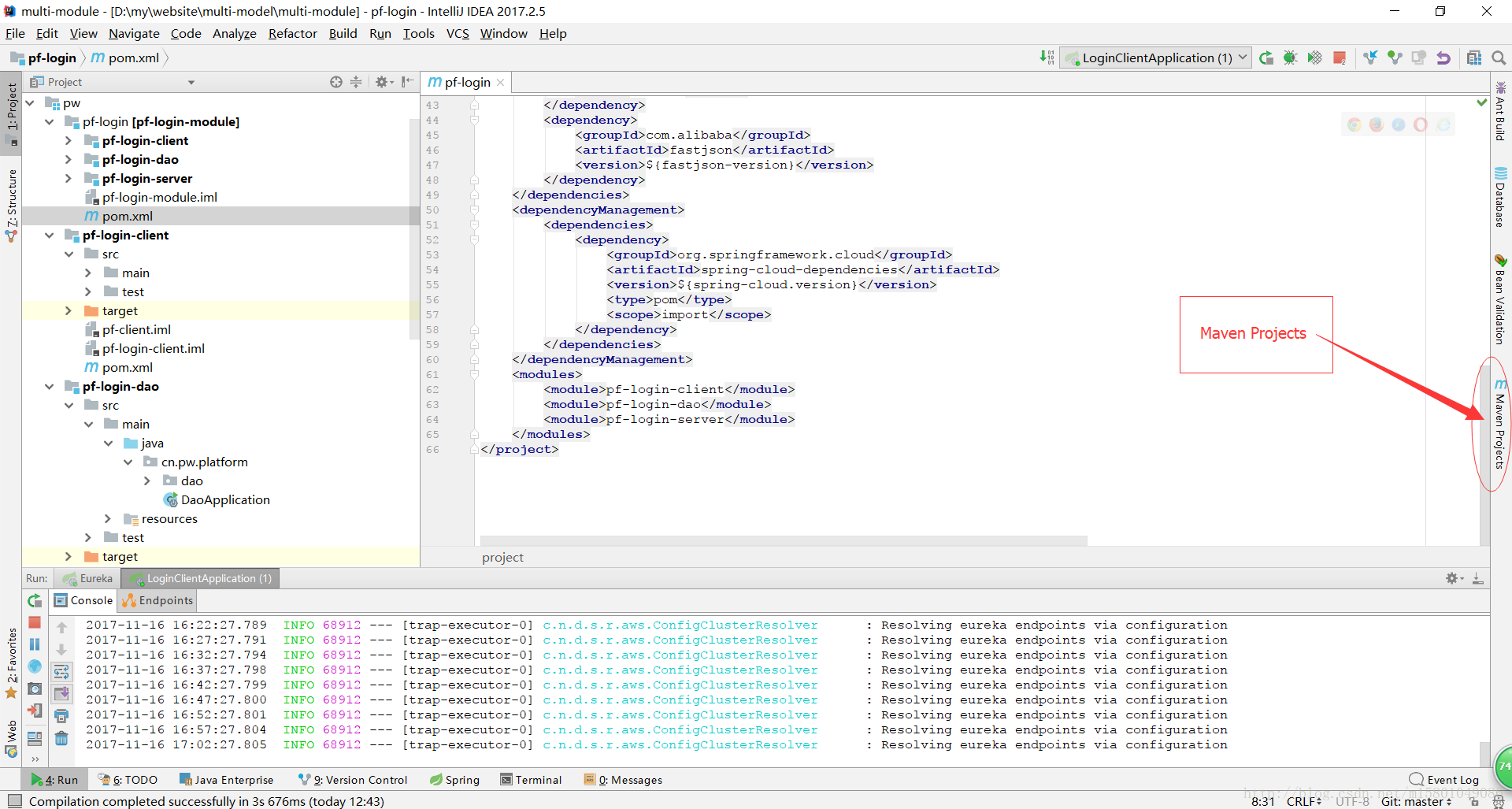Click the Make Project build icon
This screenshot has height=809, width=1512.
point(1046,58)
